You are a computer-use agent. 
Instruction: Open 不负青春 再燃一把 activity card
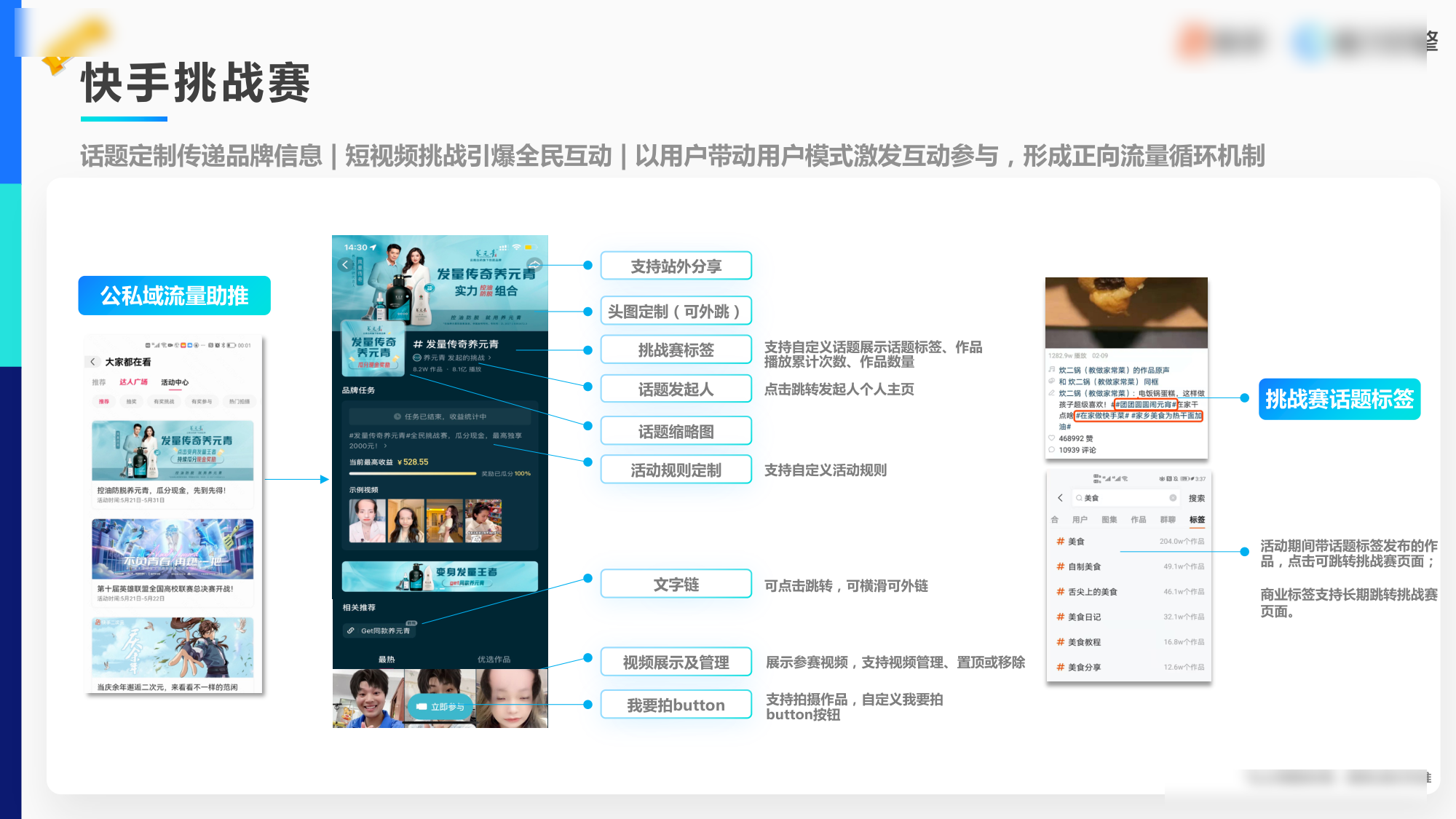click(173, 561)
